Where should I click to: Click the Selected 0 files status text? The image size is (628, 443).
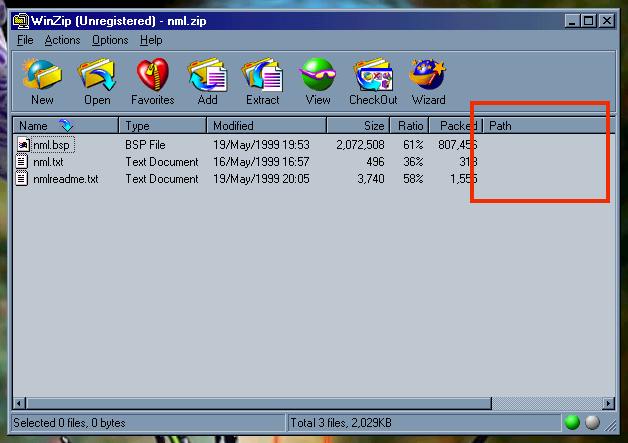[x=69, y=423]
